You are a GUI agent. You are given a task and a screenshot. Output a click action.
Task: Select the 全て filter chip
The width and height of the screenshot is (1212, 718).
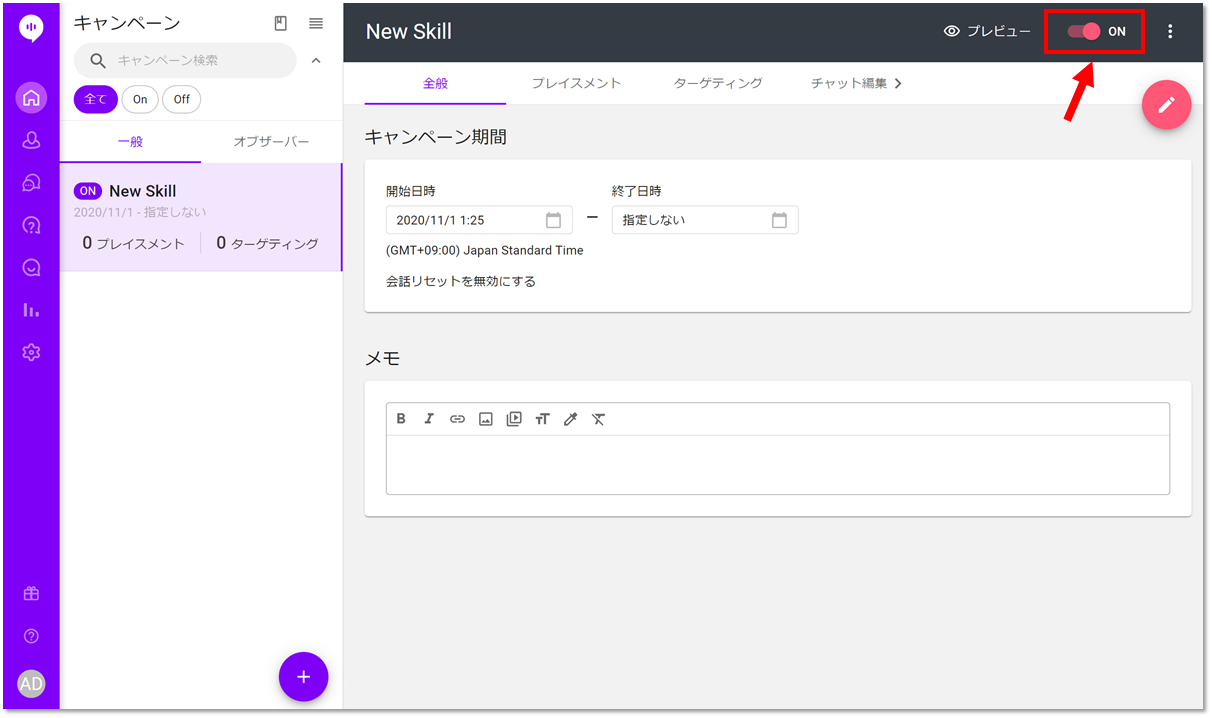95,99
